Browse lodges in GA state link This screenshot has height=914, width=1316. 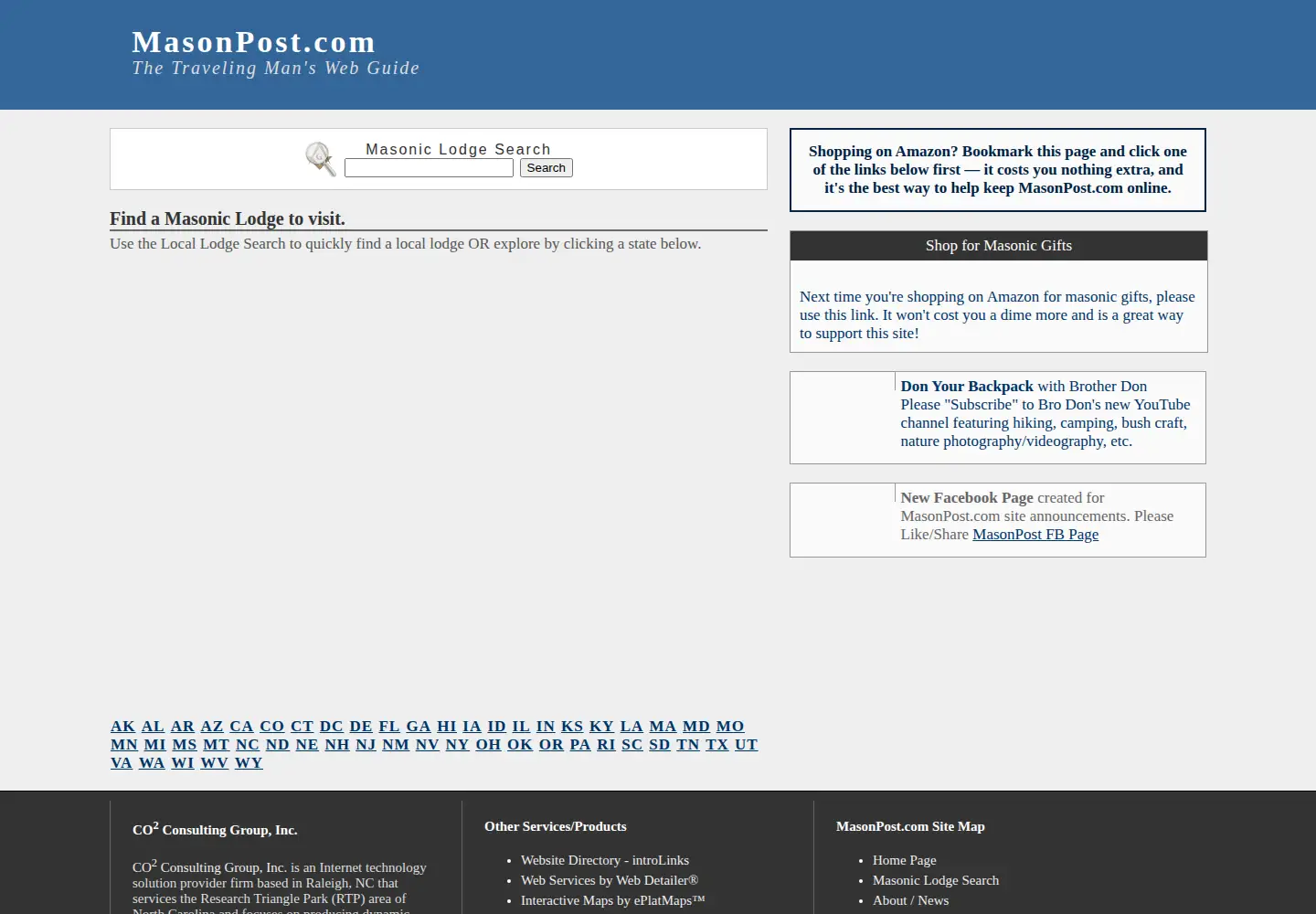419,727
